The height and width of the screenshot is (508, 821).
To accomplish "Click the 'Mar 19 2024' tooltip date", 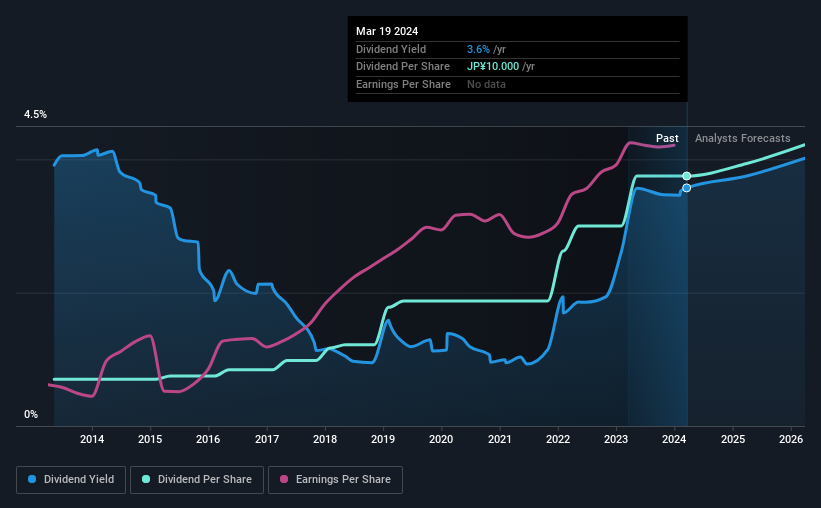I will pyautogui.click(x=387, y=31).
